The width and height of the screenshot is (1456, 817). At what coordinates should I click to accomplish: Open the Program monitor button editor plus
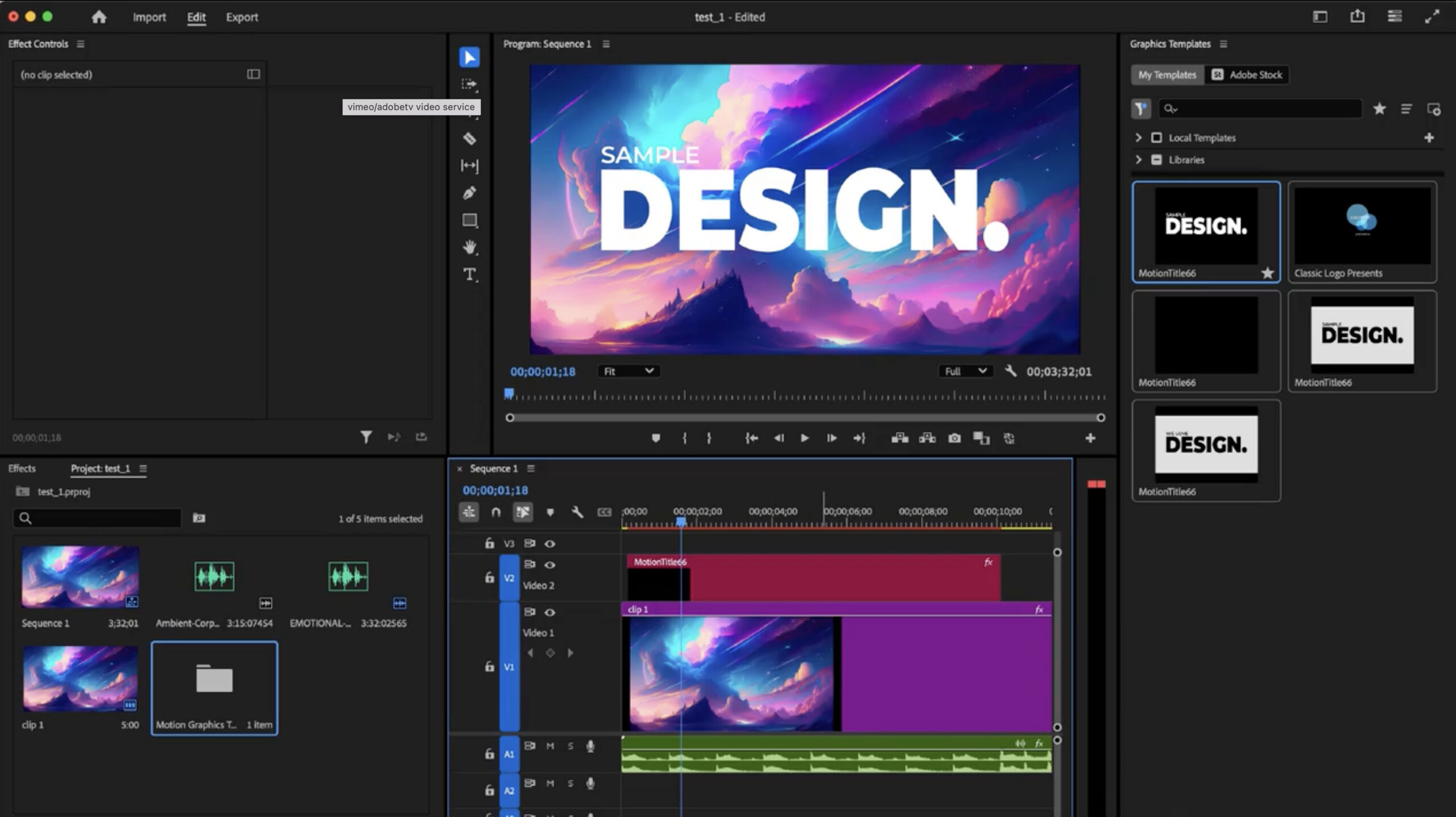click(1090, 438)
